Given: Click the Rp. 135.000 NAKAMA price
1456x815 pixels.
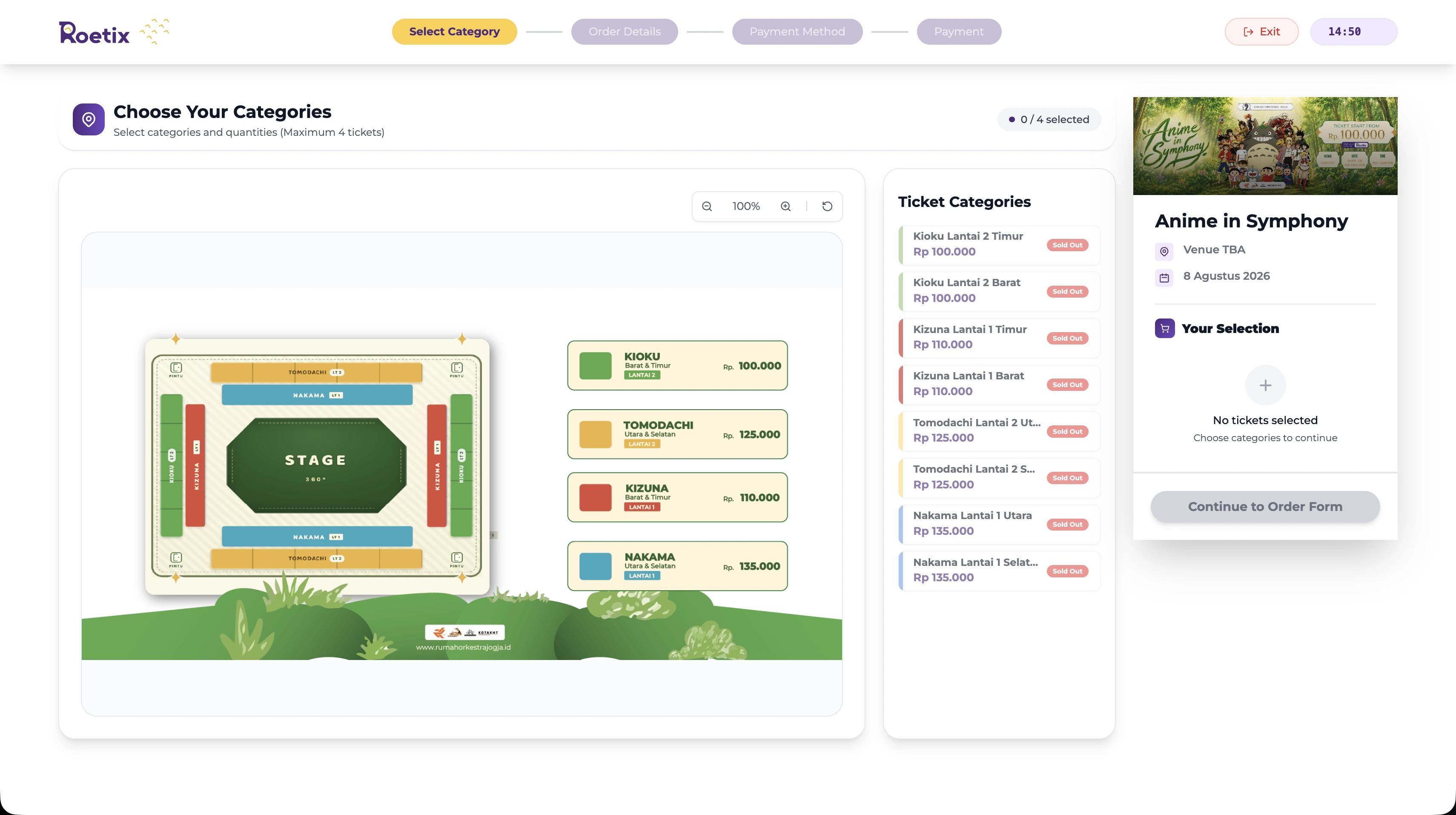Looking at the screenshot, I should tap(752, 566).
